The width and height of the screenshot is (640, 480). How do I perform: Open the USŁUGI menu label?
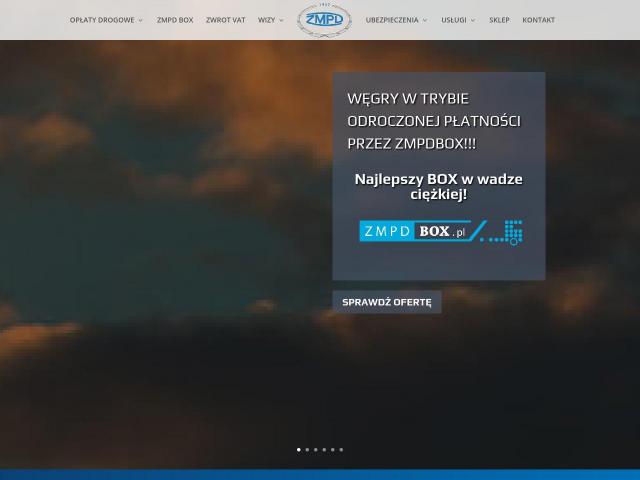pyautogui.click(x=453, y=20)
